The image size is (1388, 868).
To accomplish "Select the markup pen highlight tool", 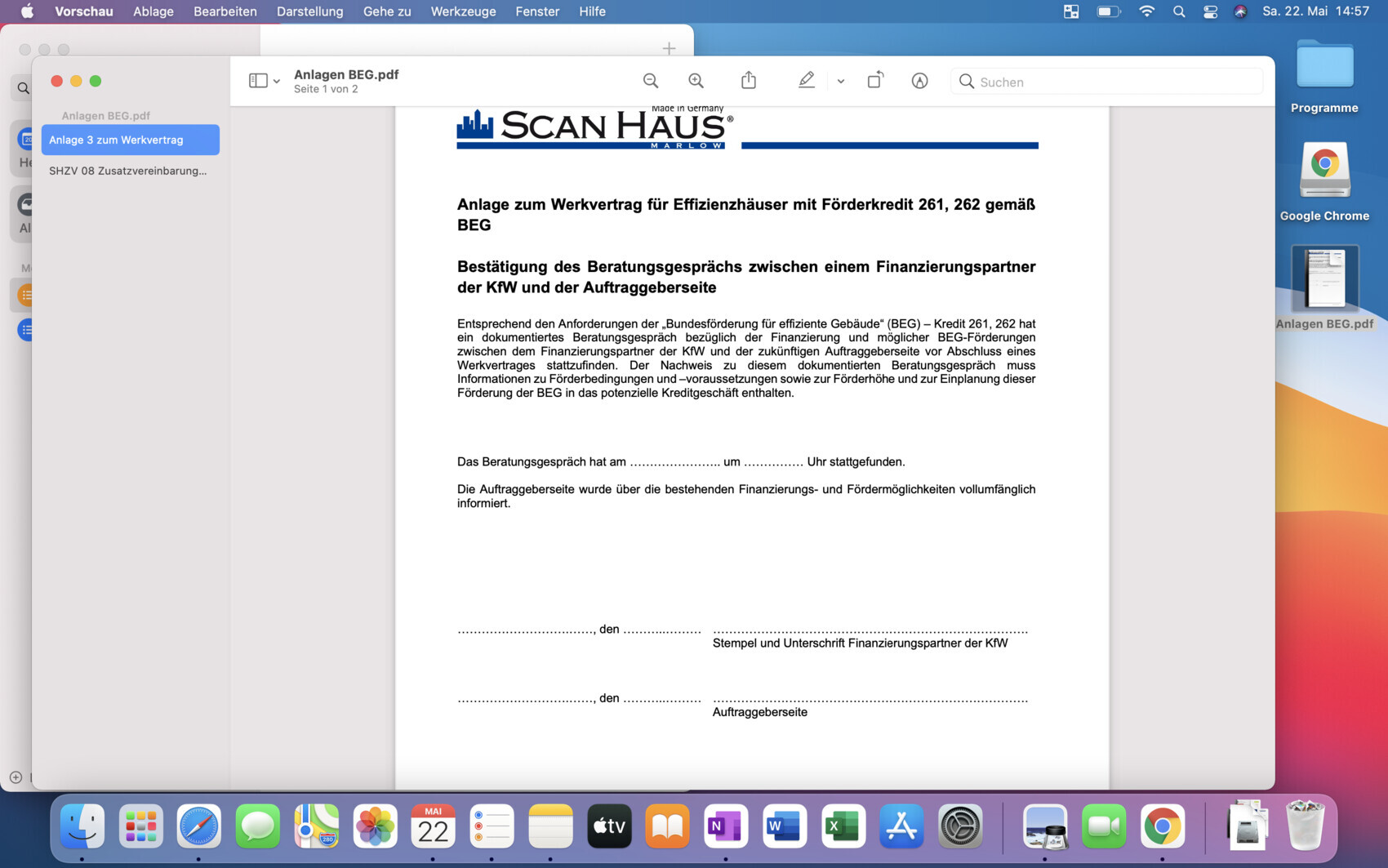I will pyautogui.click(x=806, y=81).
